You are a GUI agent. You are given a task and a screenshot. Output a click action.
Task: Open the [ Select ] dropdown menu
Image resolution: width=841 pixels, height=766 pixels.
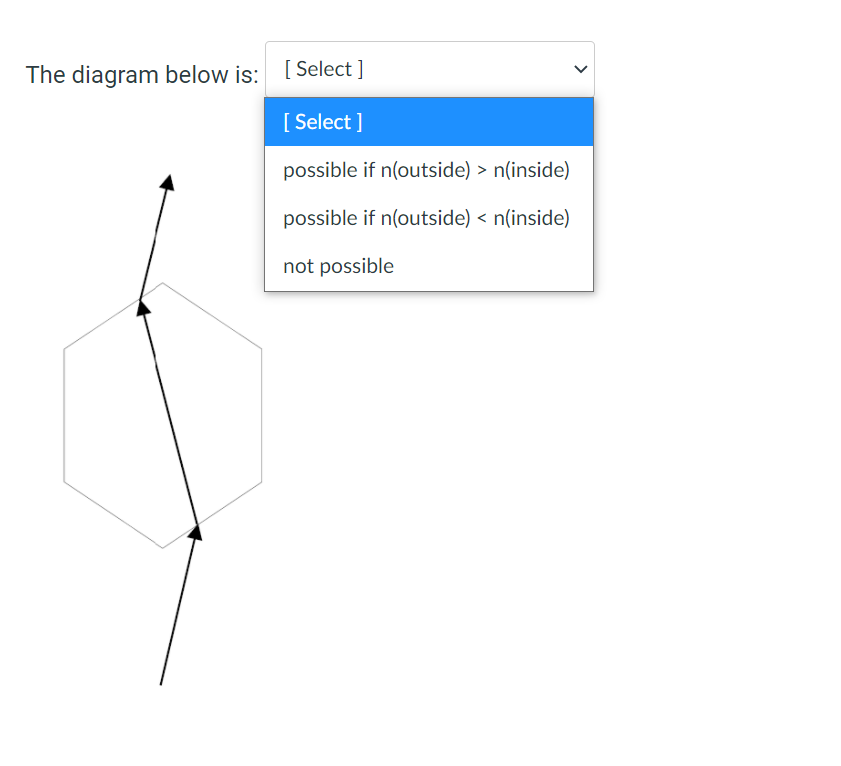[429, 68]
